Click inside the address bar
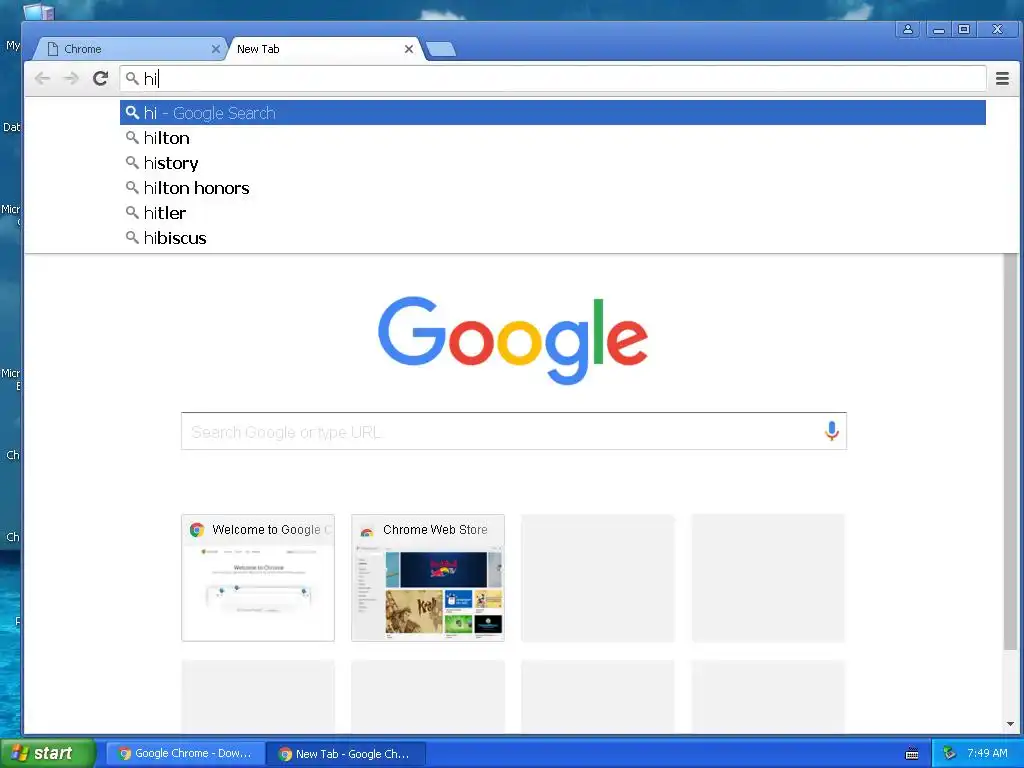 point(552,78)
